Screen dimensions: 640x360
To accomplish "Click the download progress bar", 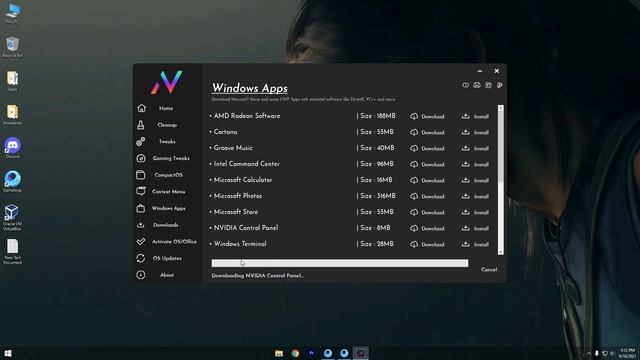I will click(x=340, y=263).
